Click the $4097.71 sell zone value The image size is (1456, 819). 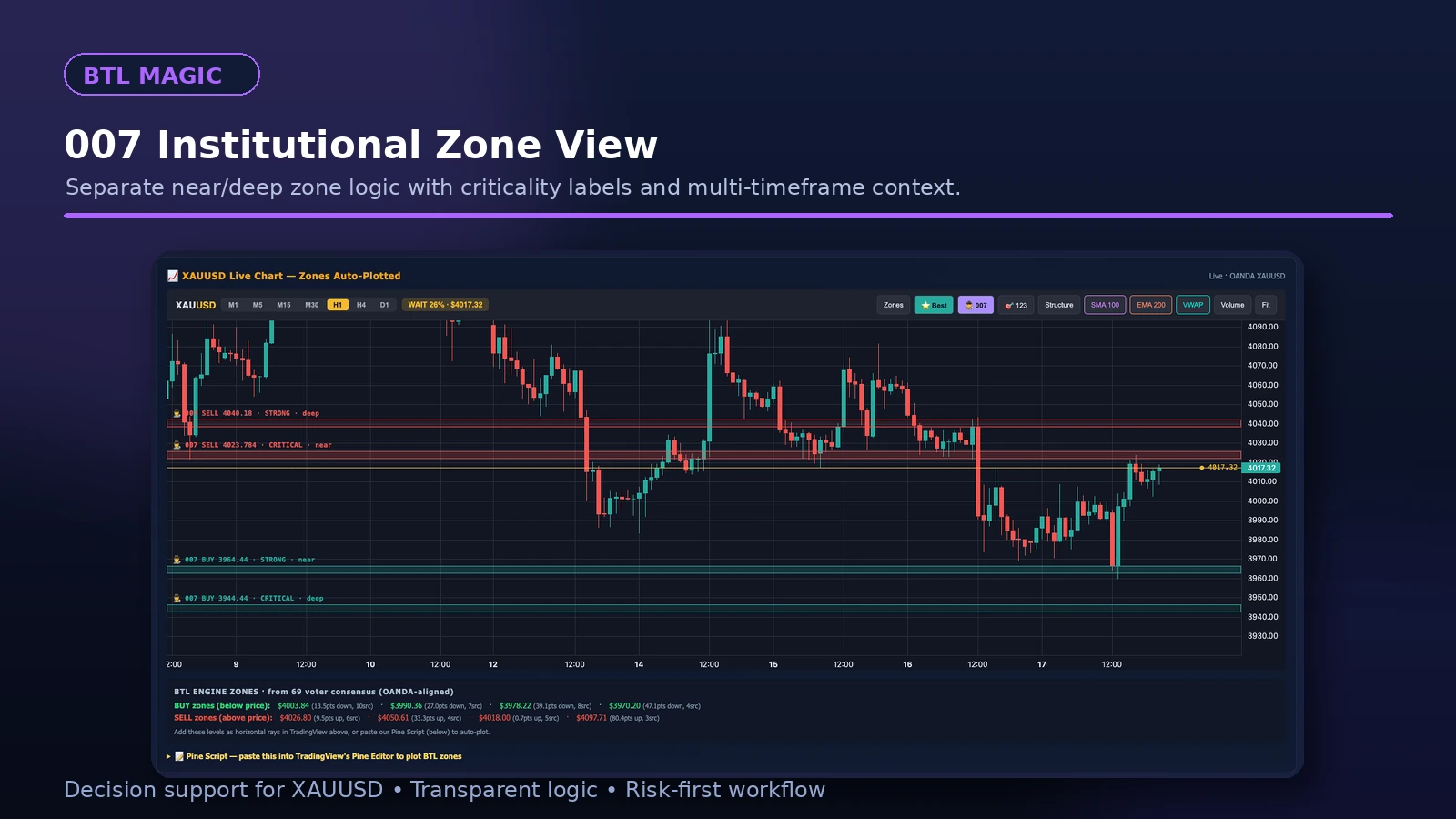[591, 717]
